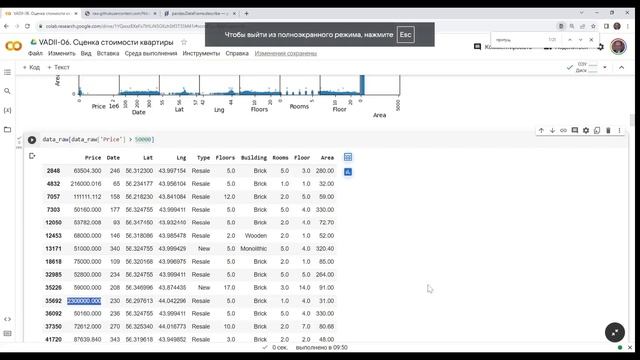Add a code cell with + Код

pyautogui.click(x=31, y=67)
